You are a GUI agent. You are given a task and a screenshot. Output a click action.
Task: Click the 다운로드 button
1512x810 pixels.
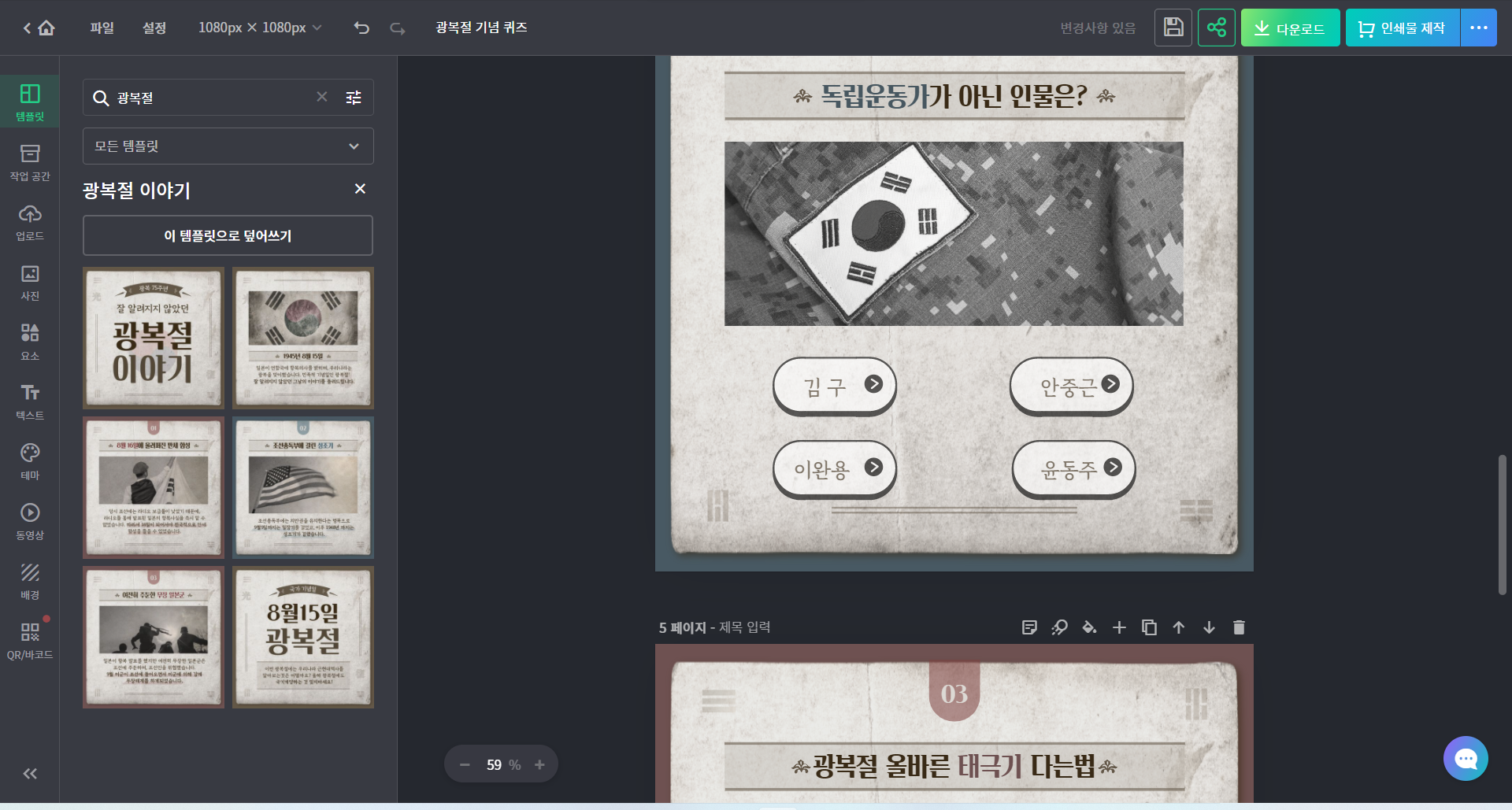point(1290,28)
